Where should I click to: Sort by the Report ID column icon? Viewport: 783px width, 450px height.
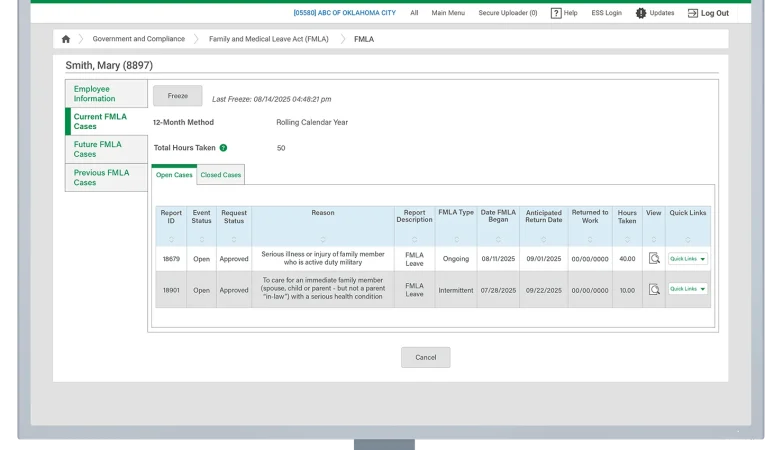click(x=171, y=239)
